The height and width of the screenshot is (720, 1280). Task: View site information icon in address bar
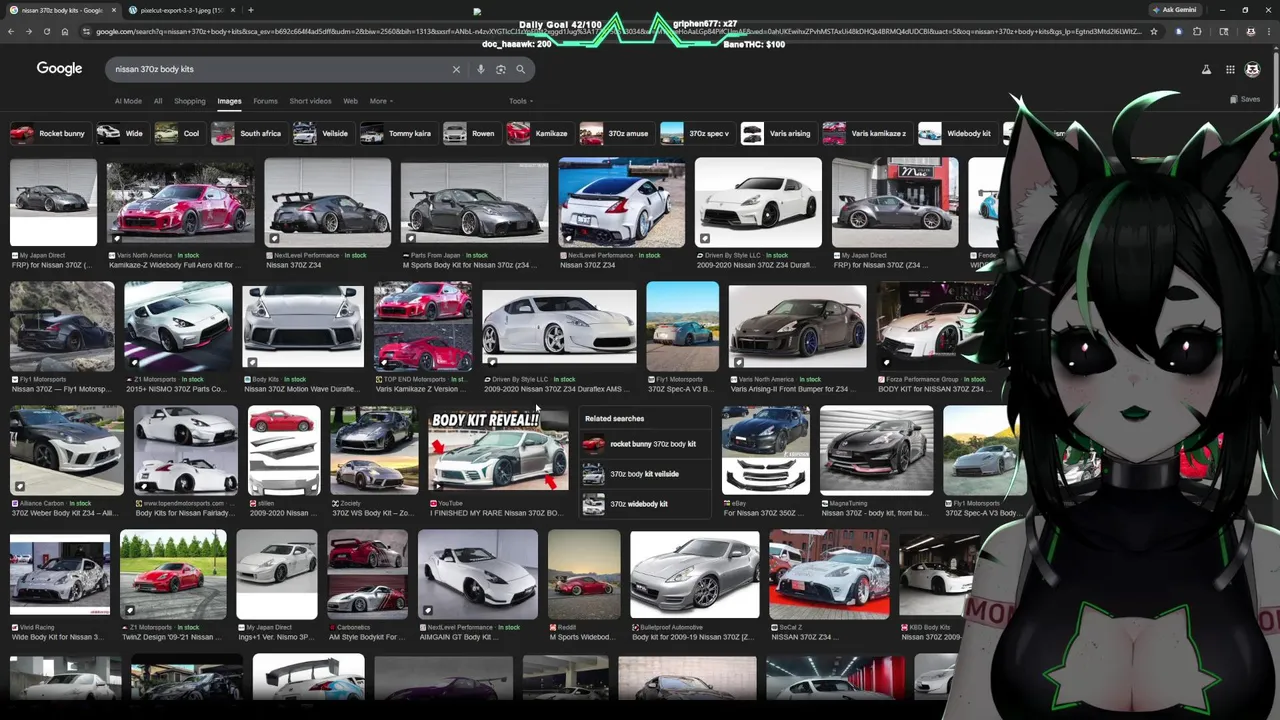pyautogui.click(x=87, y=31)
